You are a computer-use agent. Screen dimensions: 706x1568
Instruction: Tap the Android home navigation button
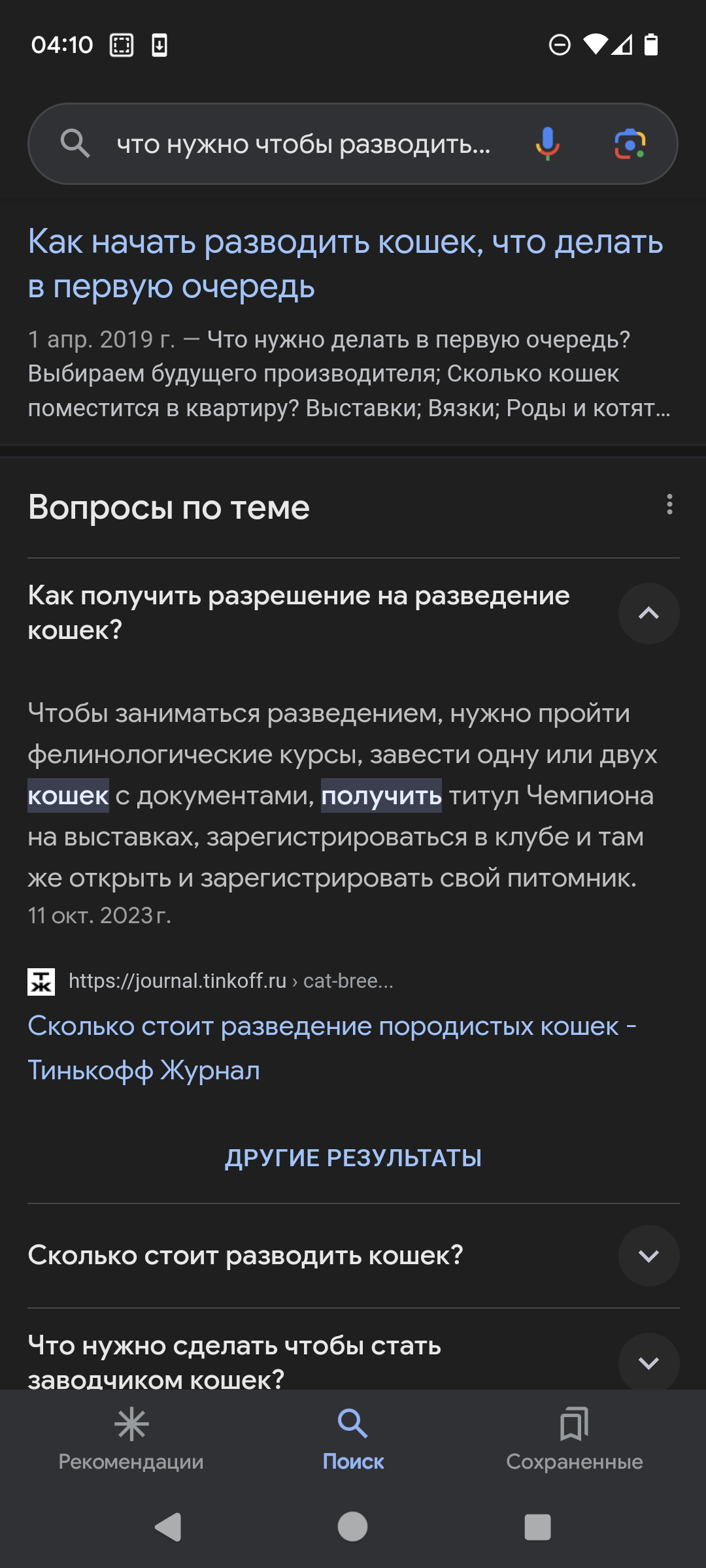click(352, 1527)
